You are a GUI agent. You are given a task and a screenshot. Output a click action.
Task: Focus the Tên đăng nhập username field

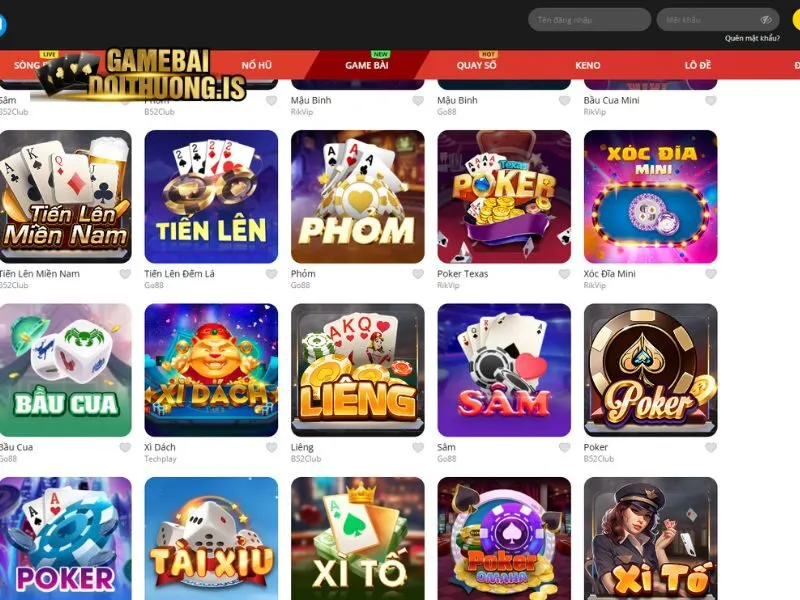coord(590,20)
